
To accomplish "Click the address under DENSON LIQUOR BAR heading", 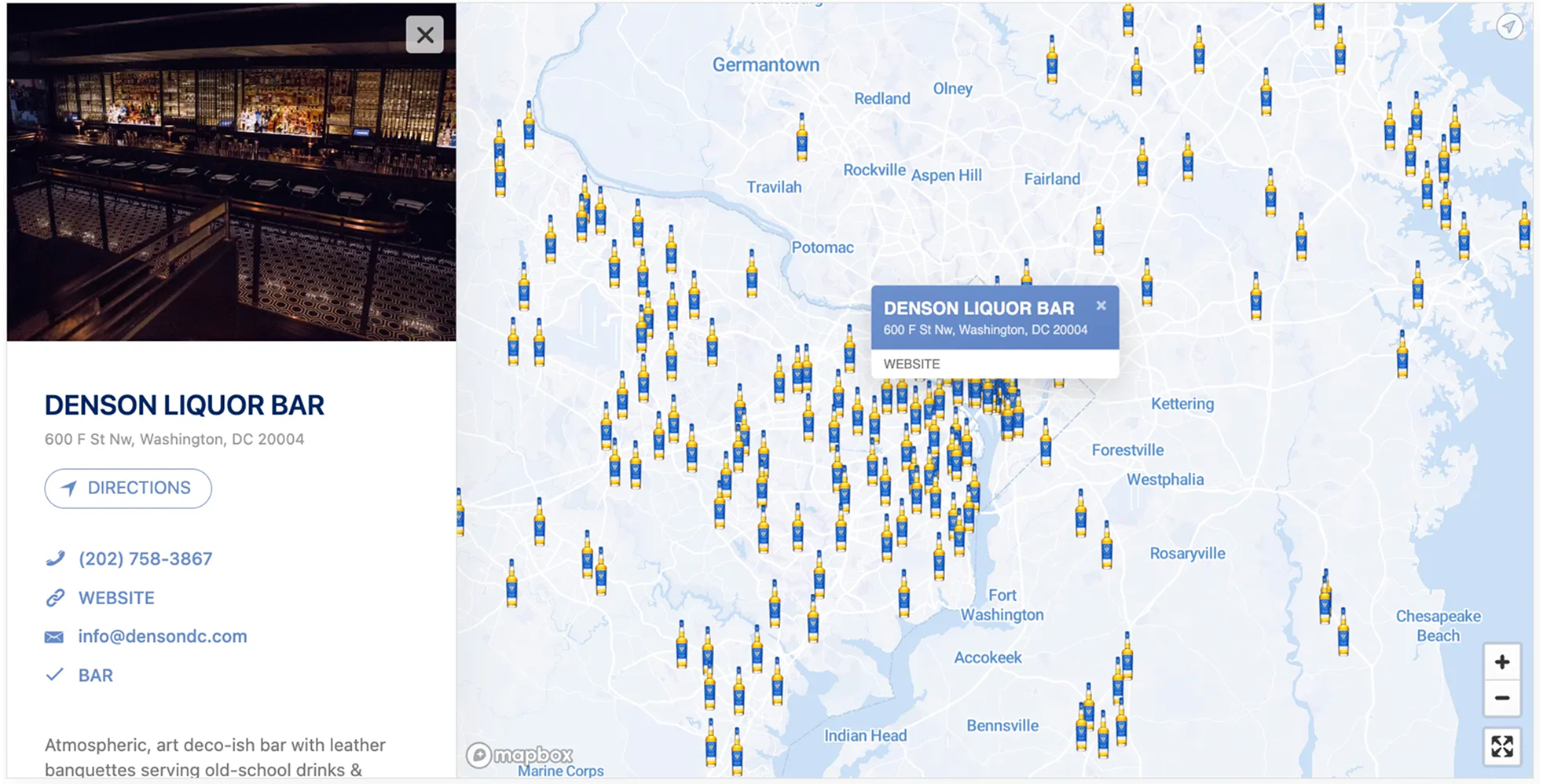I will [x=174, y=439].
